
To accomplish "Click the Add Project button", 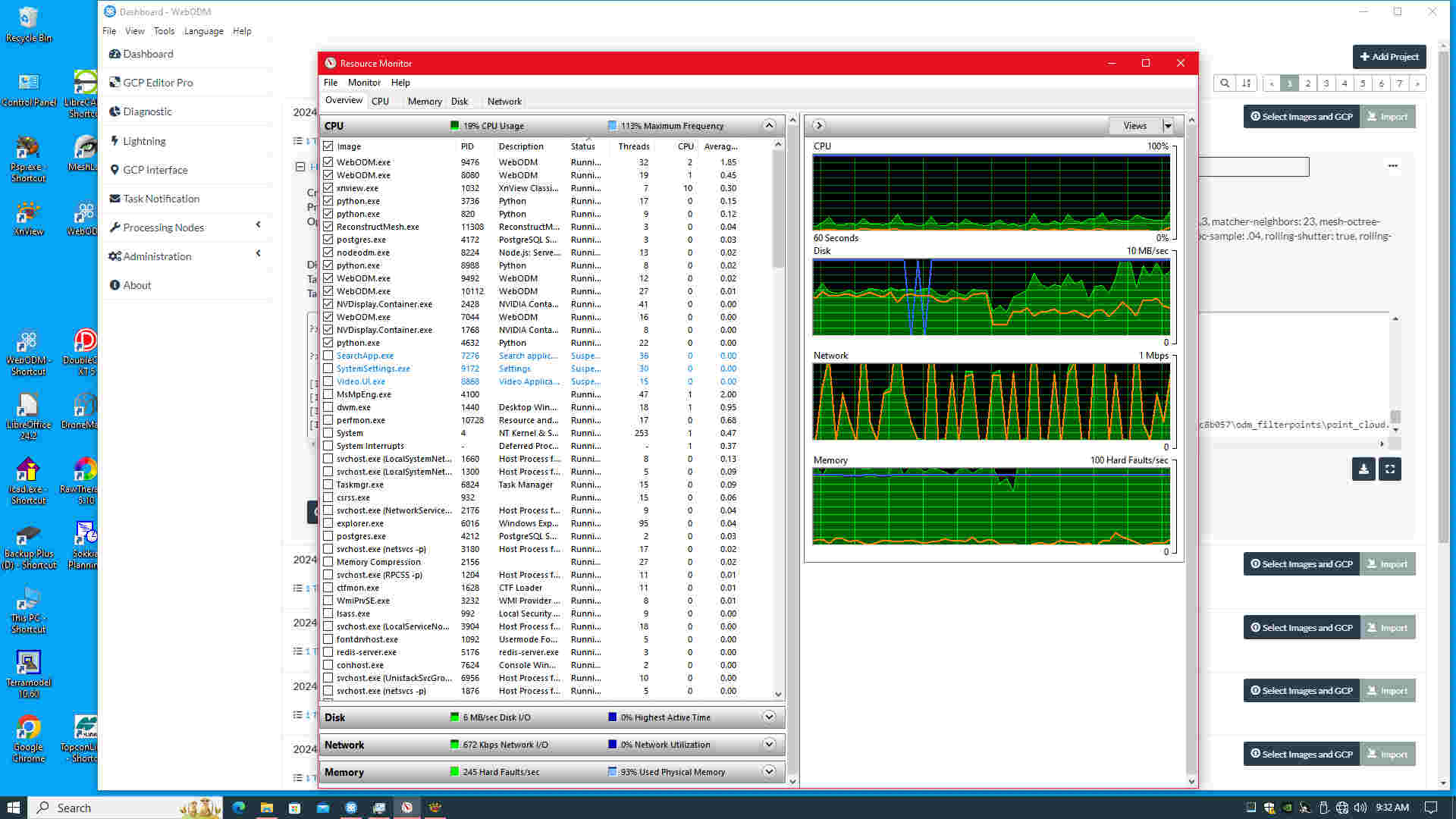I will tap(1389, 57).
